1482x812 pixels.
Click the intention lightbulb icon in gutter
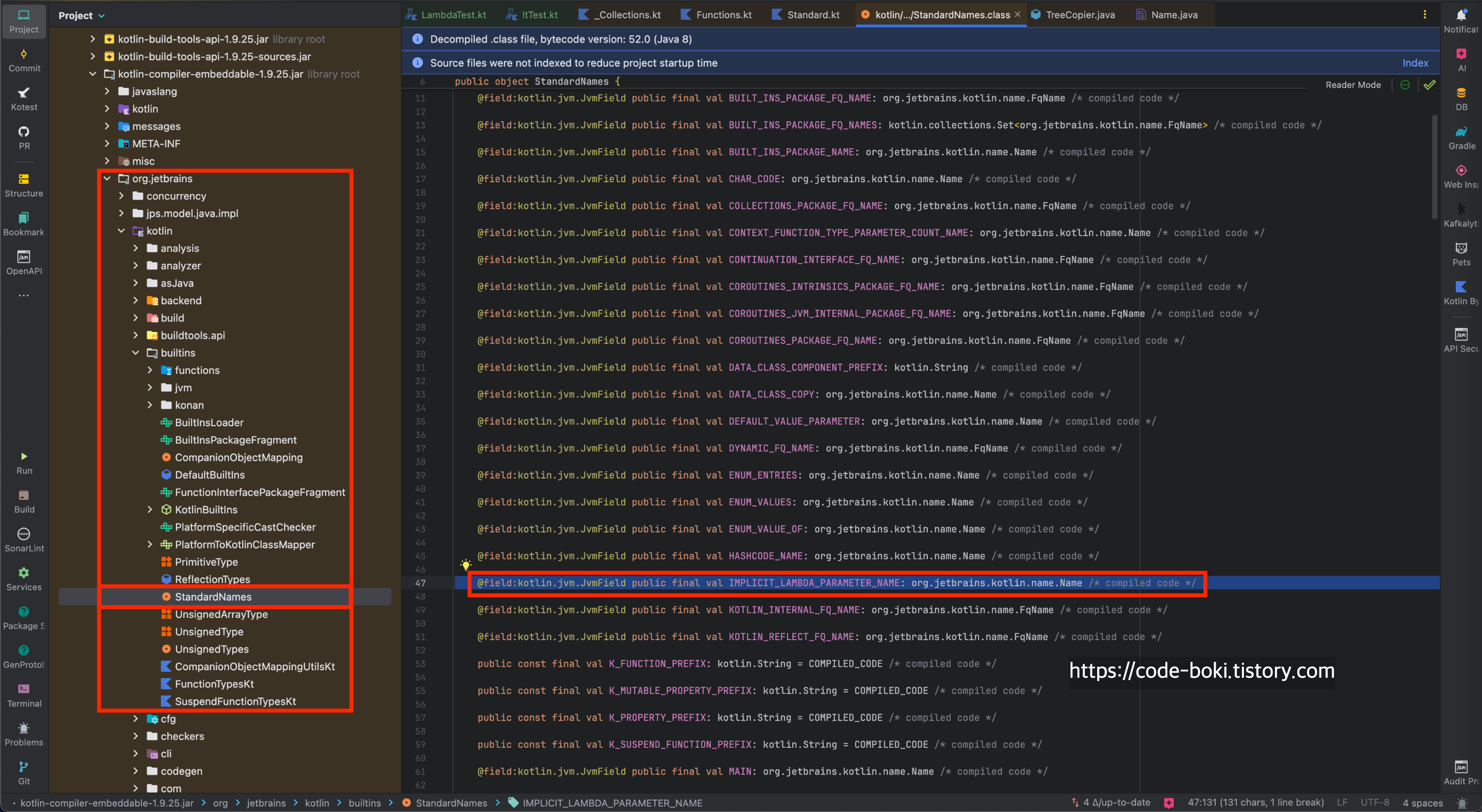[x=465, y=565]
